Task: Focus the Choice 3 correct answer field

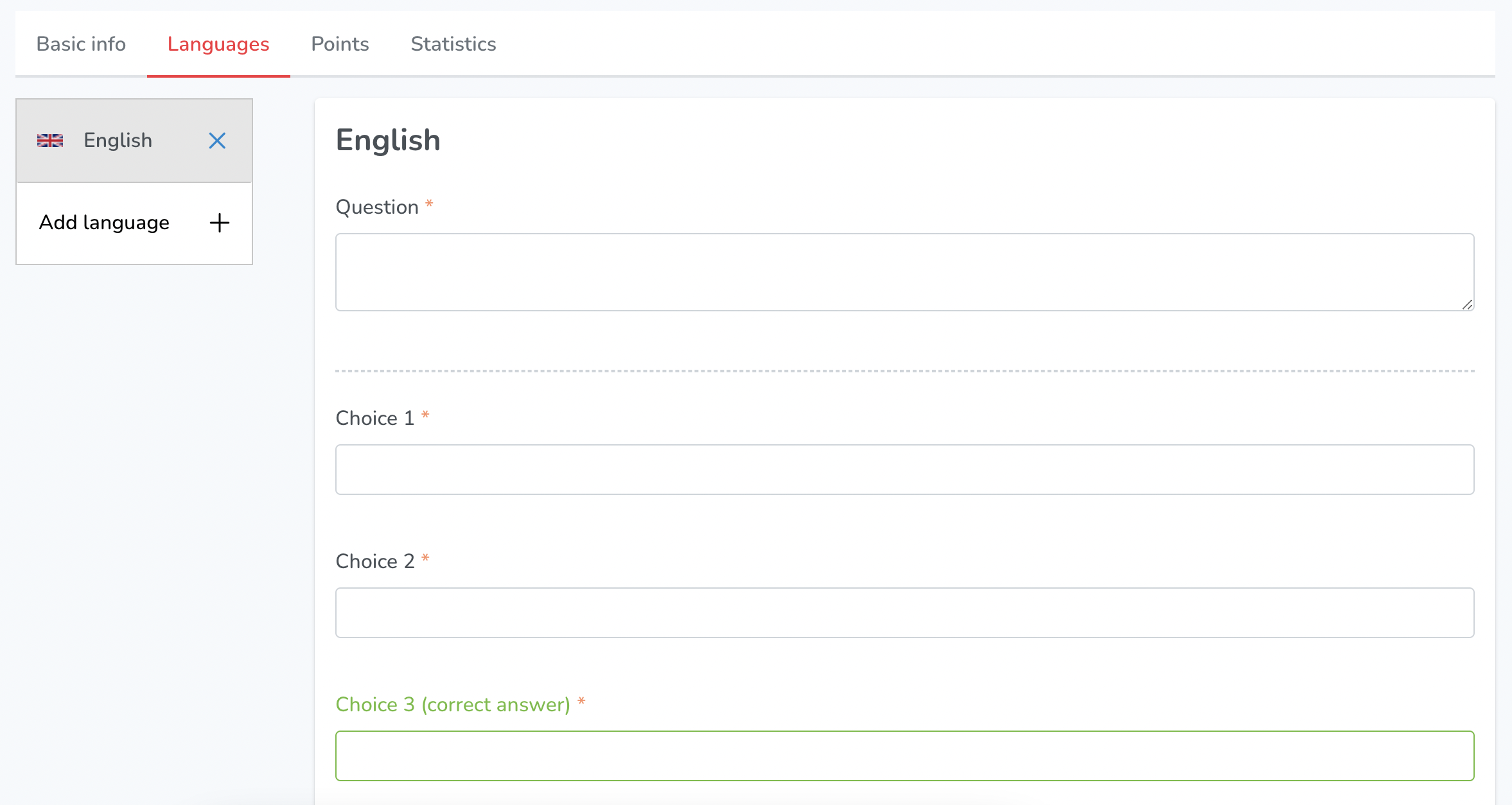Action: coord(904,756)
